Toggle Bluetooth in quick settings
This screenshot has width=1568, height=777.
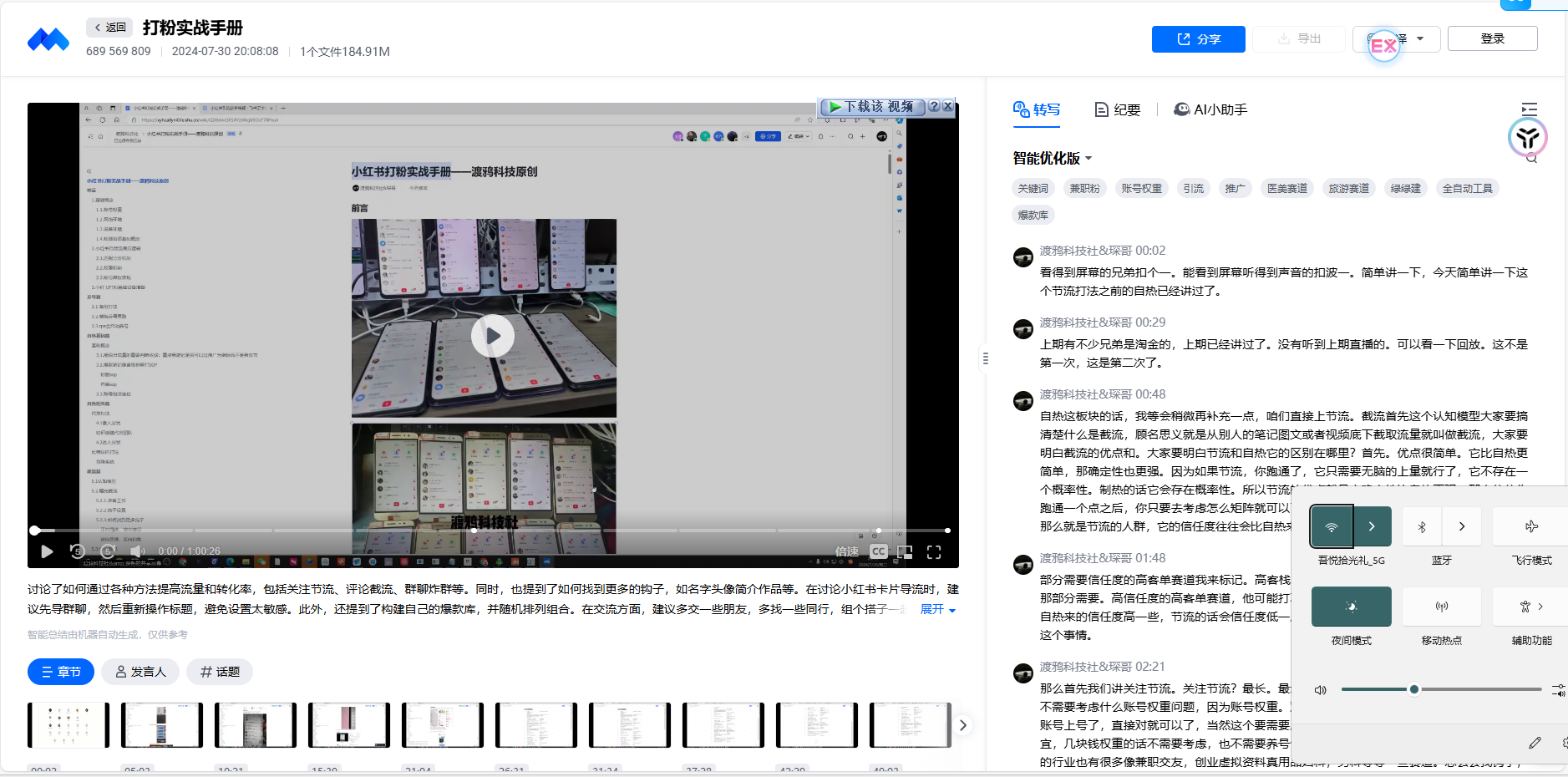1422,526
